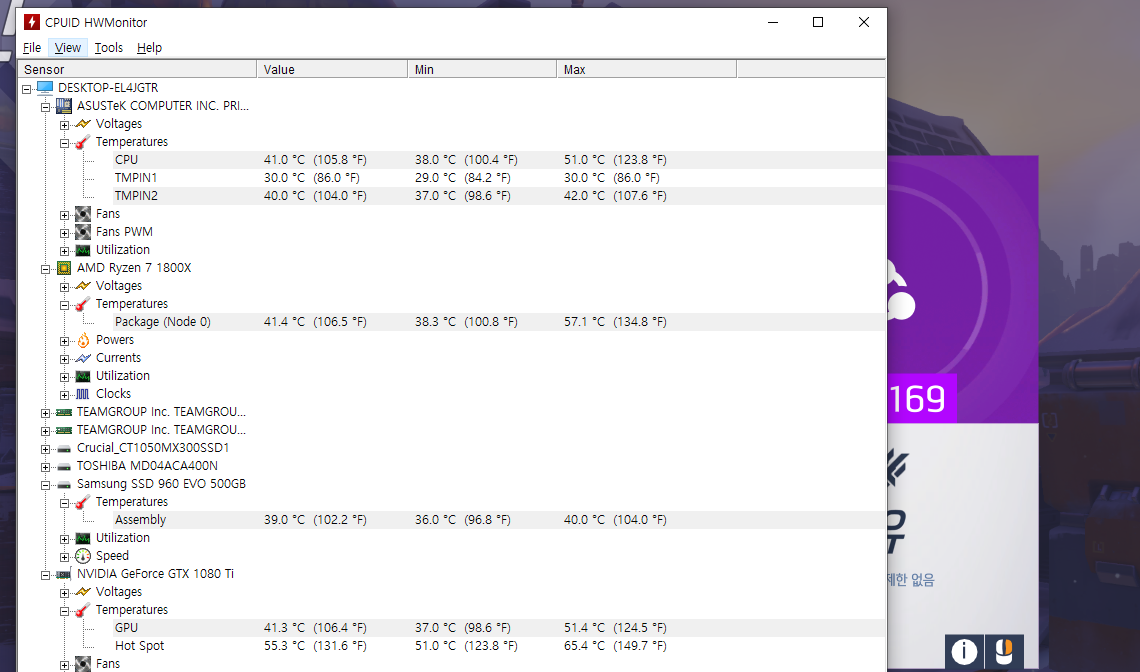Collapse the DESKTOP-EL4JGTR root node

(27, 89)
